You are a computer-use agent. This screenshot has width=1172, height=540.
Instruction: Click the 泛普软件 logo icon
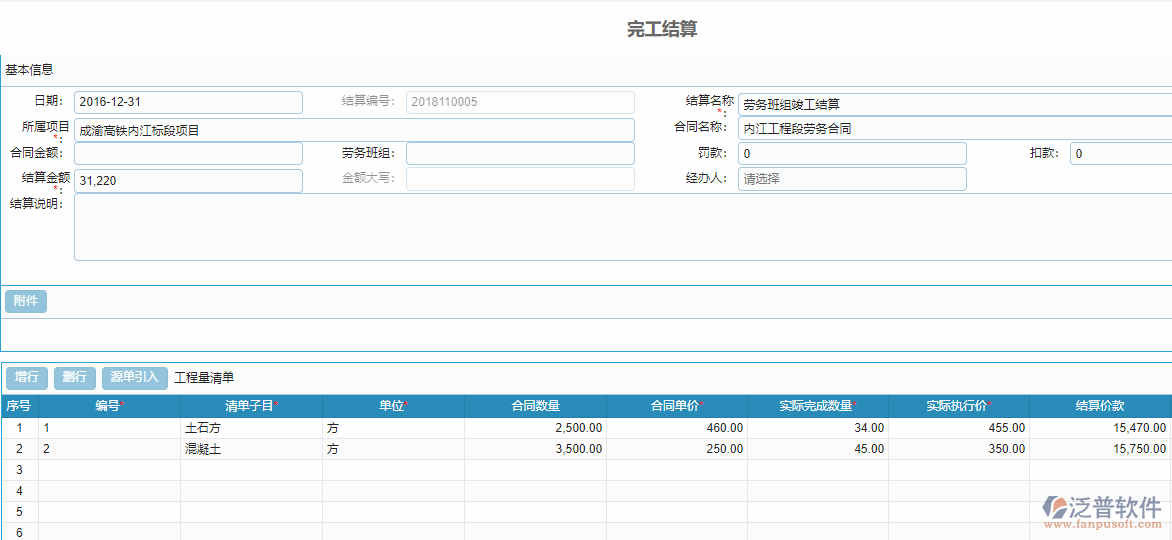[x=1058, y=507]
